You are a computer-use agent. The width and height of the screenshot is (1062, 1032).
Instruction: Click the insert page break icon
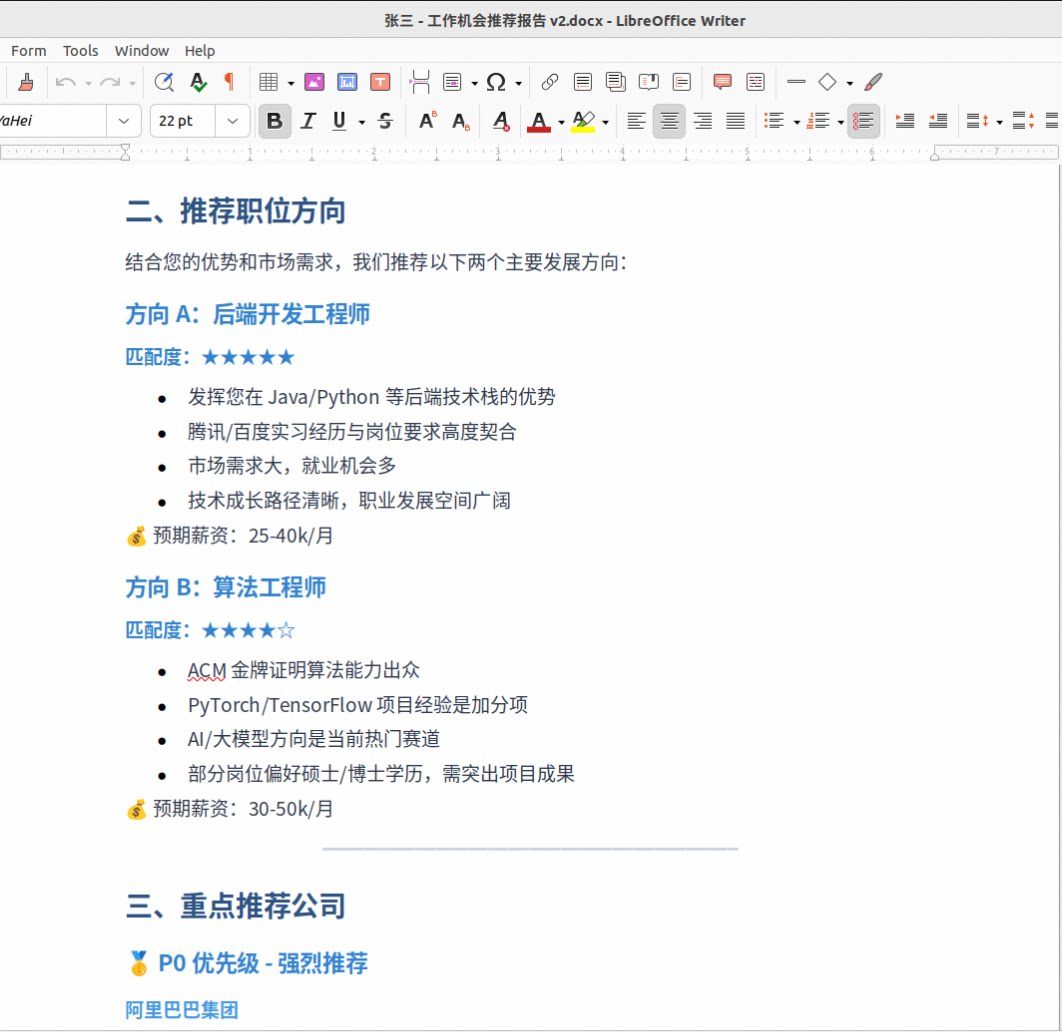coord(420,82)
